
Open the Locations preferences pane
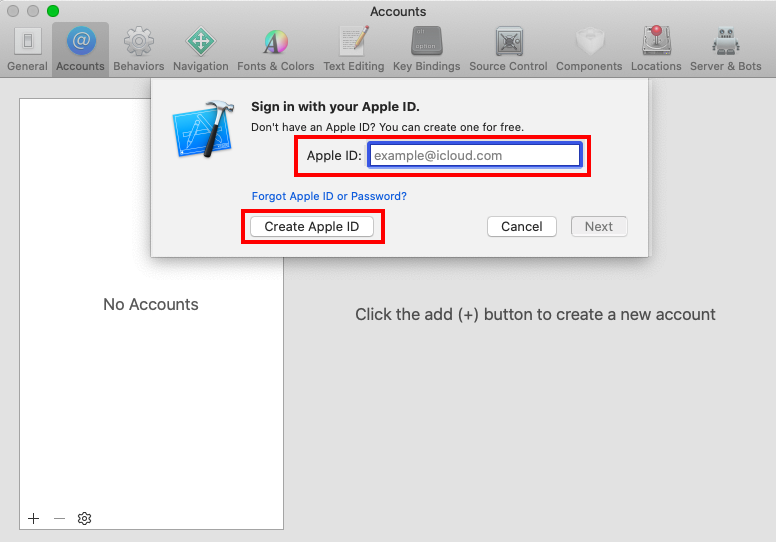656,49
